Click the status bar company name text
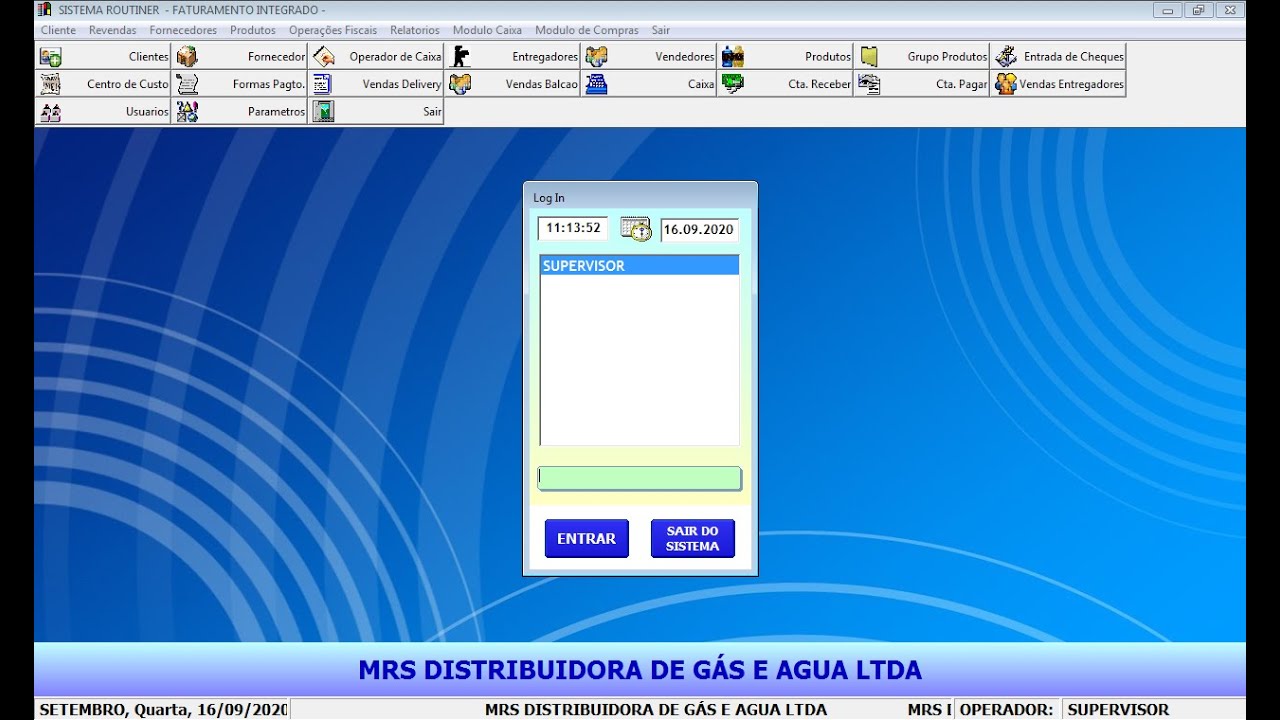 (656, 709)
